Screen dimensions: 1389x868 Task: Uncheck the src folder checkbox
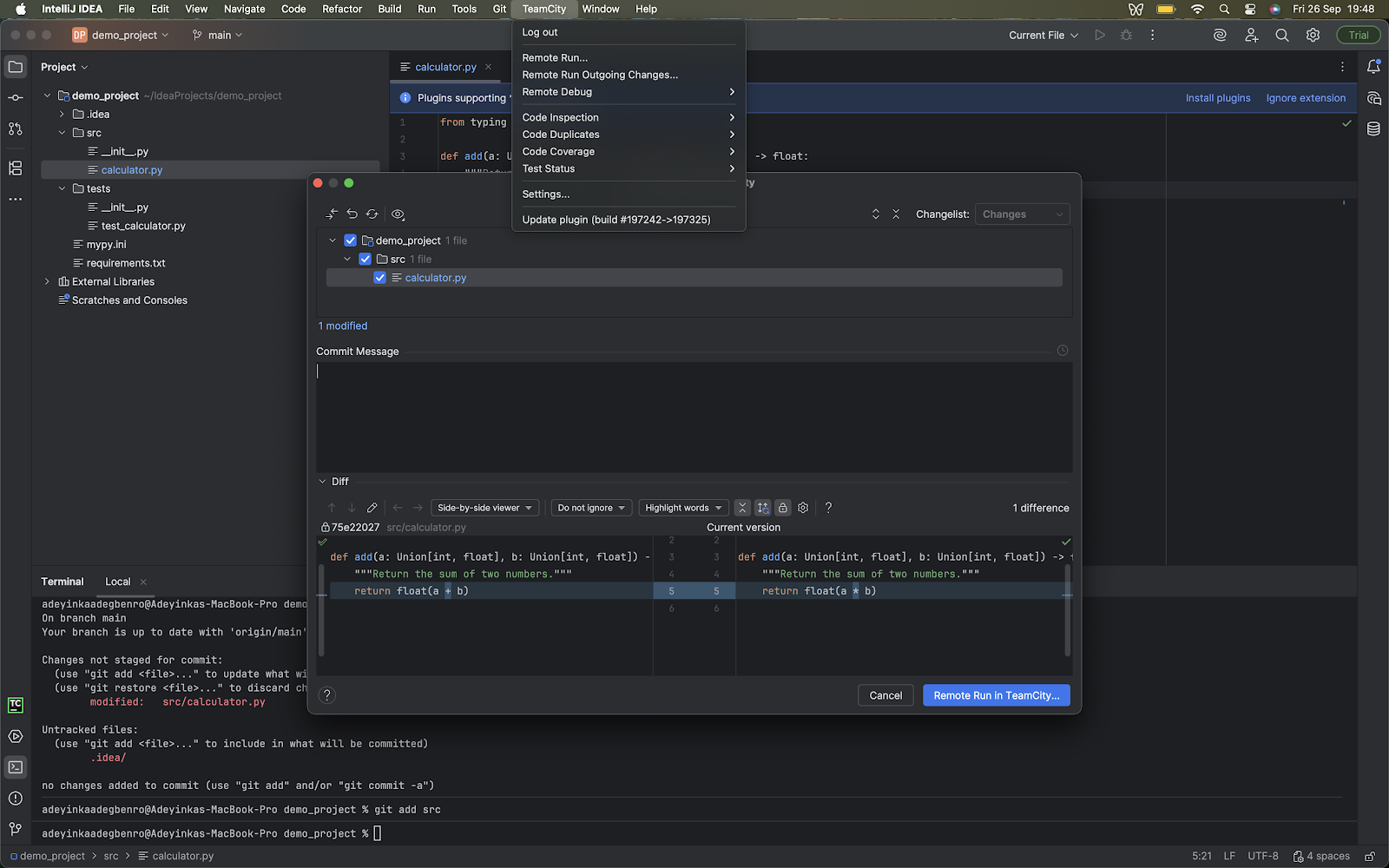(365, 260)
